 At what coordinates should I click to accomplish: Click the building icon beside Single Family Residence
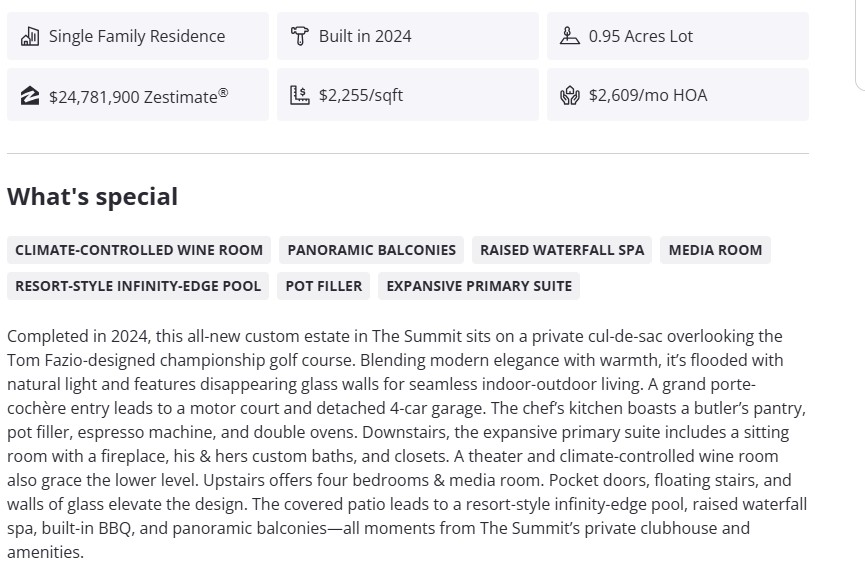click(x=30, y=37)
